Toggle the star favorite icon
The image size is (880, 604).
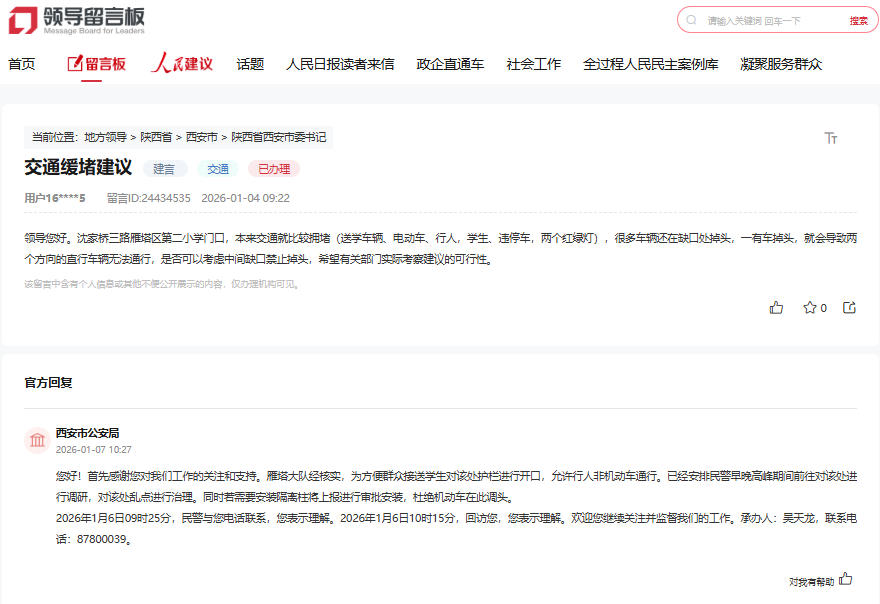click(809, 308)
